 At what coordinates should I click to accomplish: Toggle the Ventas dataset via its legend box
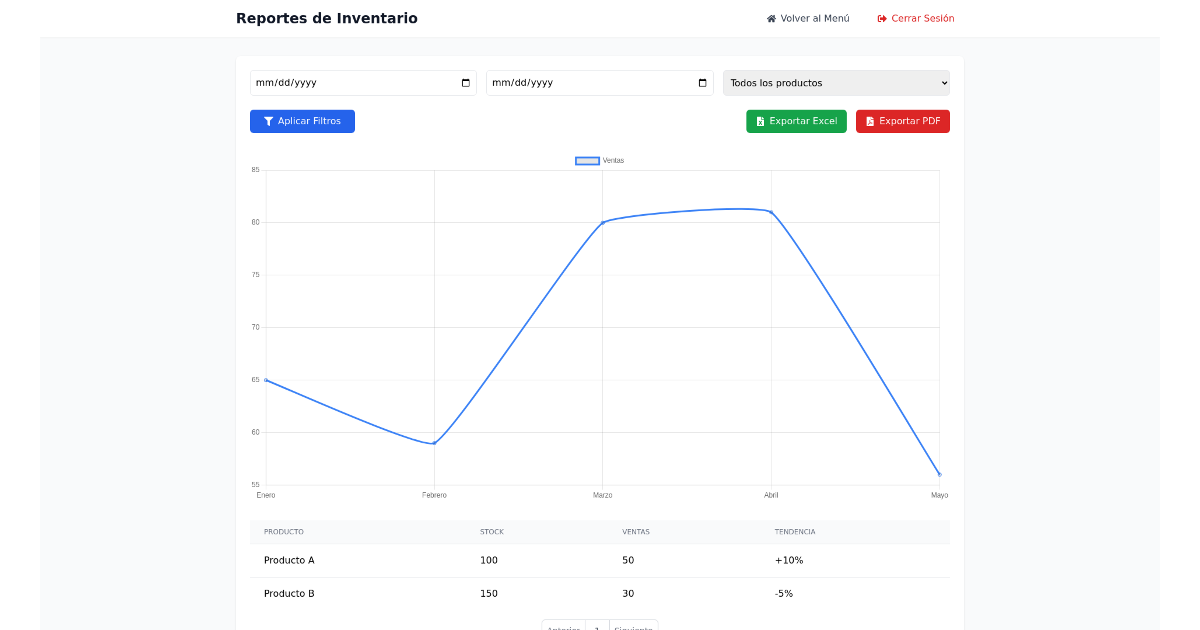coord(587,161)
